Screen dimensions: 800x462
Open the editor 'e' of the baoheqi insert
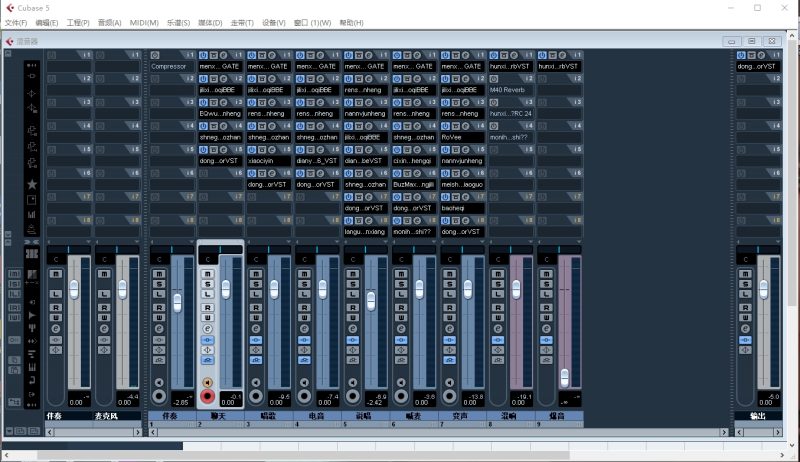tap(466, 197)
